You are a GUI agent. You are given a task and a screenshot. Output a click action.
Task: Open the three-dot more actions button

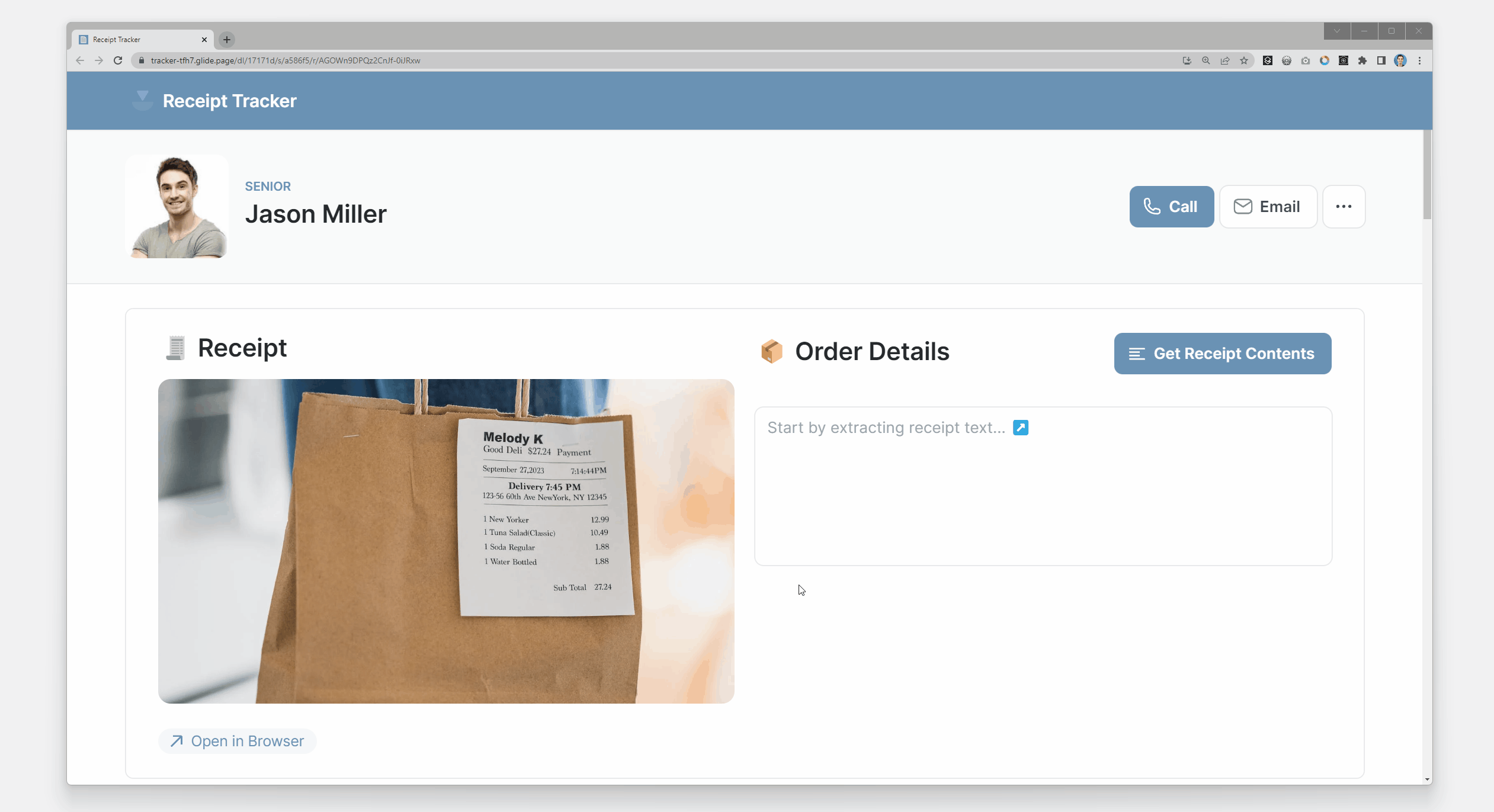pyautogui.click(x=1344, y=207)
